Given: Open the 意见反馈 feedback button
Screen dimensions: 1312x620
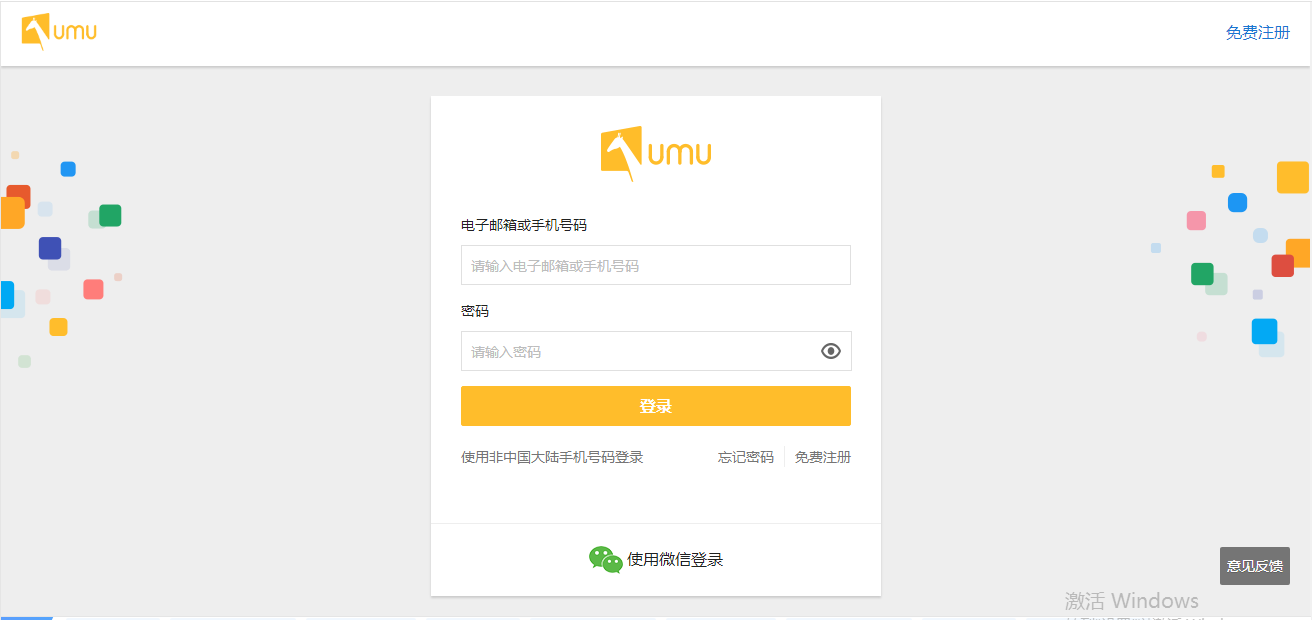Looking at the screenshot, I should (x=1255, y=566).
